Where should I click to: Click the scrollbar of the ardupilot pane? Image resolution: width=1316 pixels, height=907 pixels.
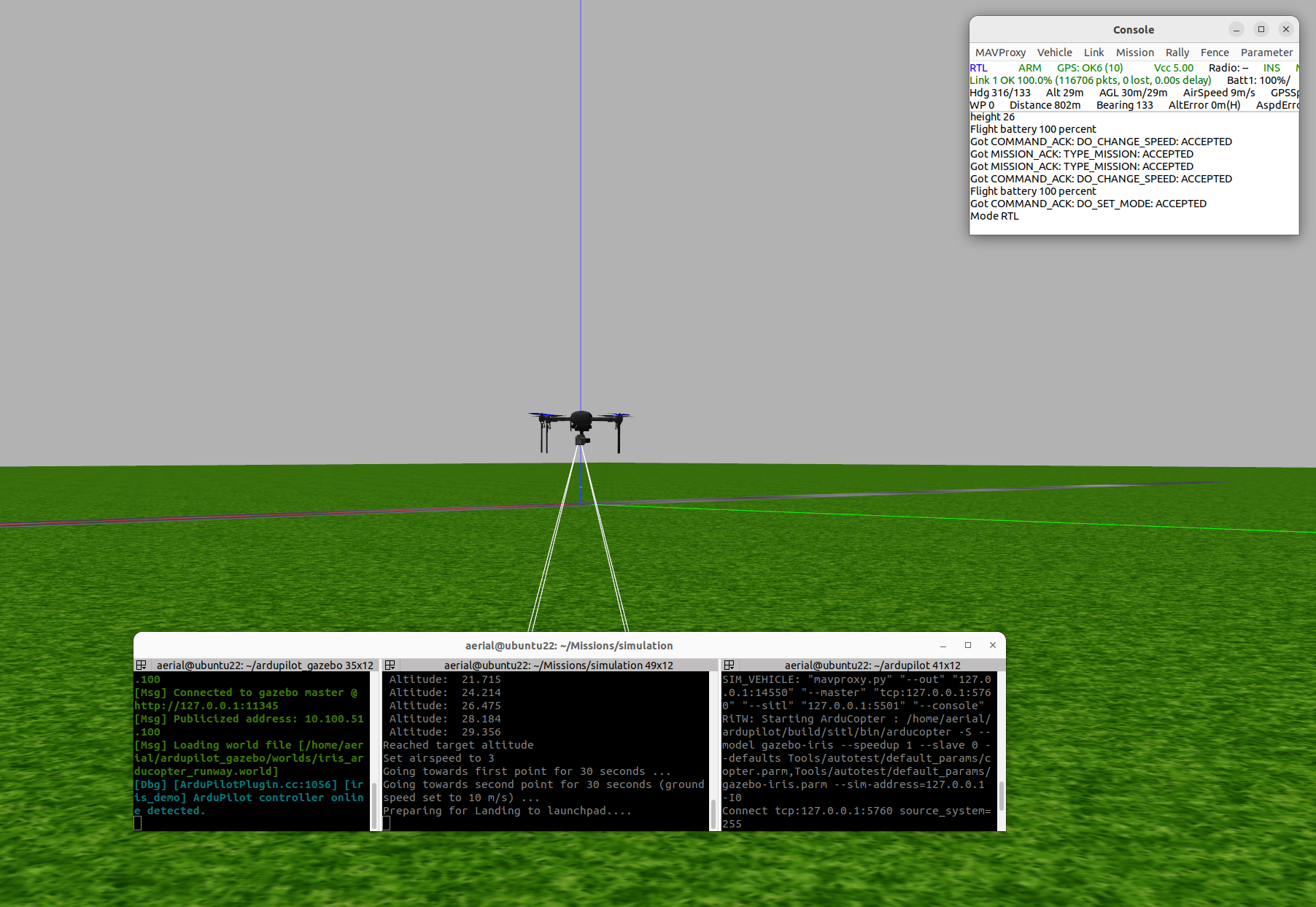pyautogui.click(x=1001, y=795)
